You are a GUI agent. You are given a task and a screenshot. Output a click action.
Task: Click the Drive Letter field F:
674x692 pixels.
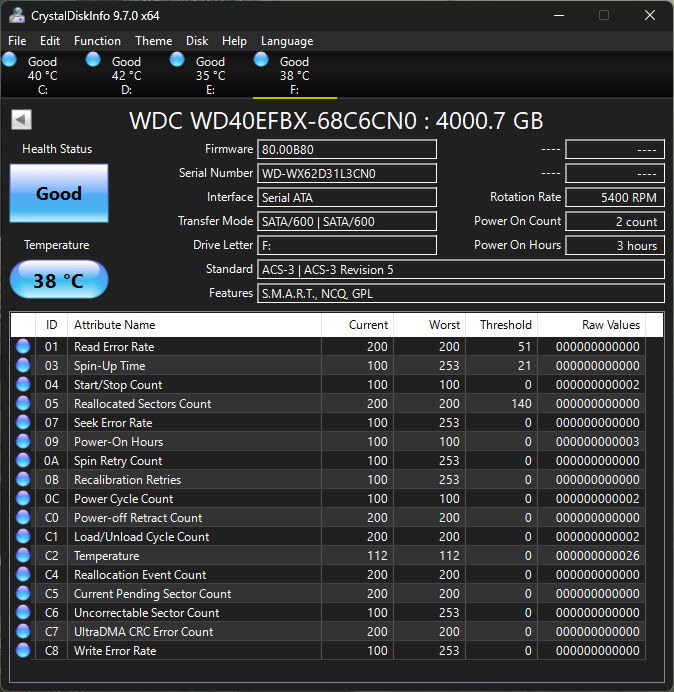click(347, 245)
